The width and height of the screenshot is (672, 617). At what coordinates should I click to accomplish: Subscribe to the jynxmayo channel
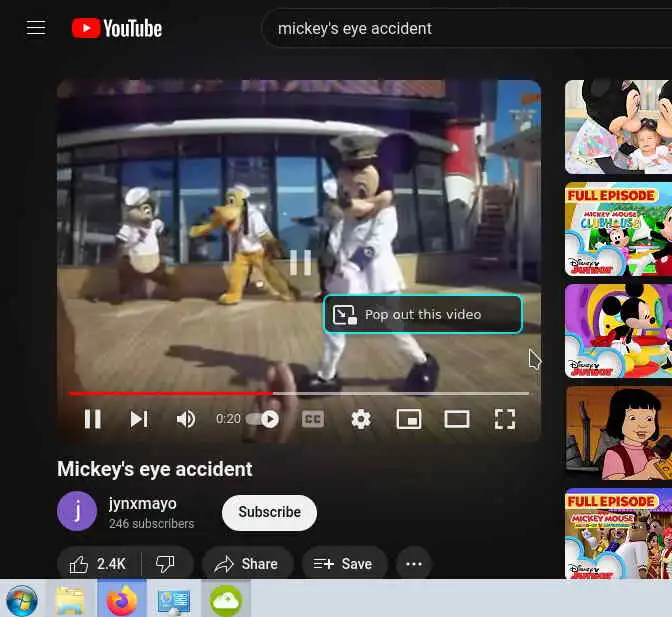pos(269,512)
